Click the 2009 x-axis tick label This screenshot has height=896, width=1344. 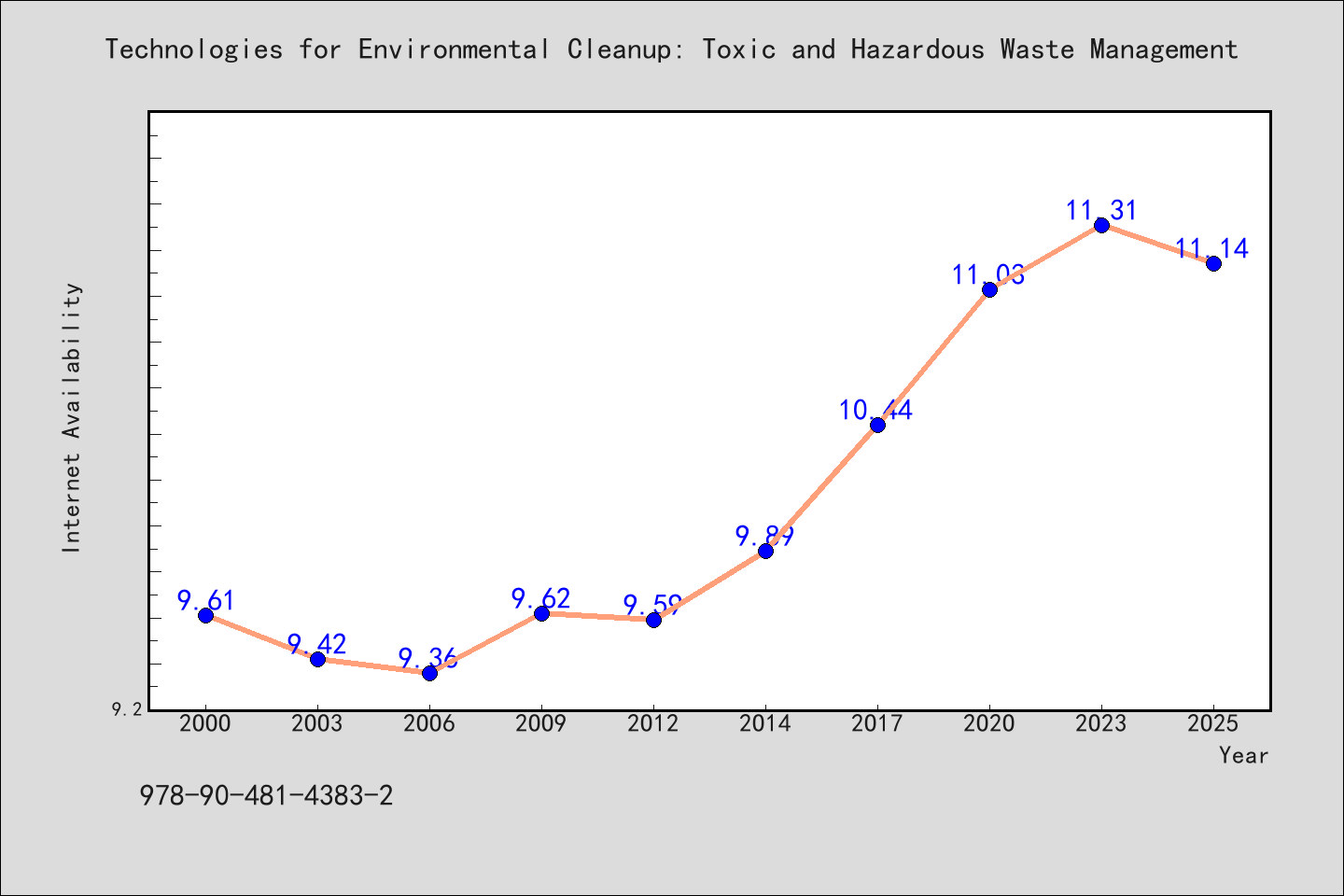point(541,724)
